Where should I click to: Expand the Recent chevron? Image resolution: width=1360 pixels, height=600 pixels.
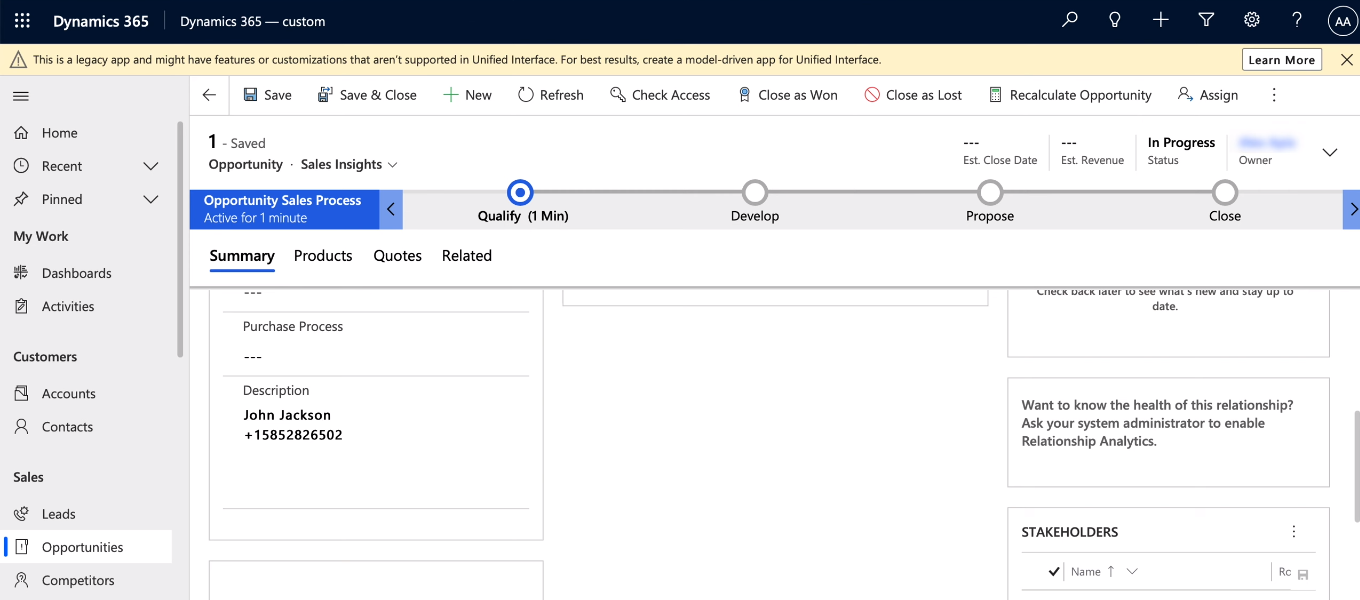point(151,166)
